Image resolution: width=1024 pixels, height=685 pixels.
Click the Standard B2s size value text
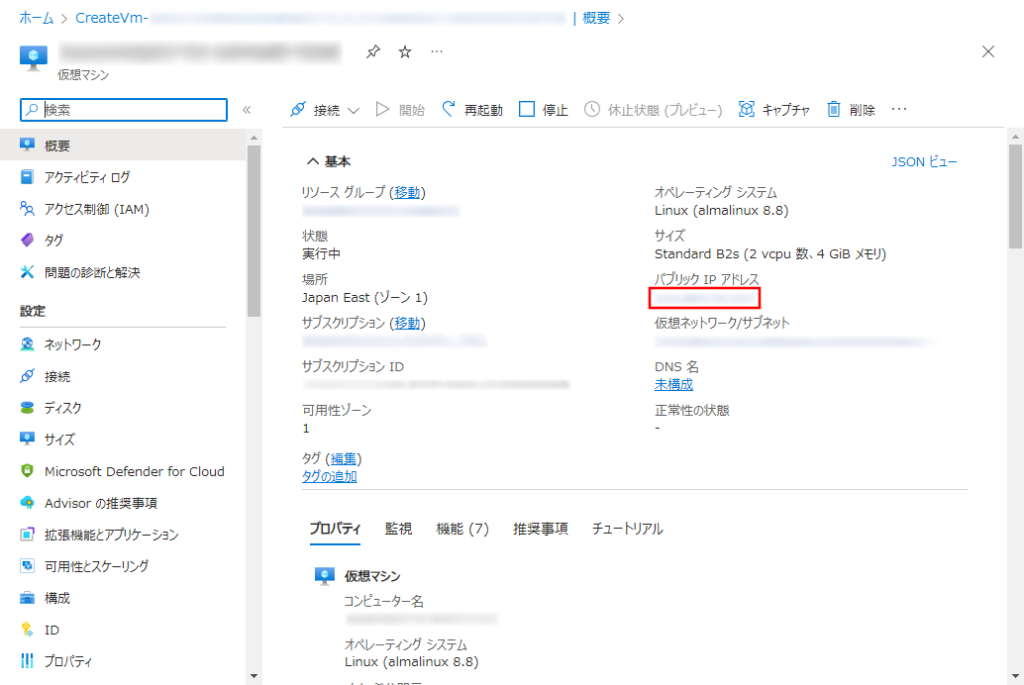pyautogui.click(x=770, y=254)
